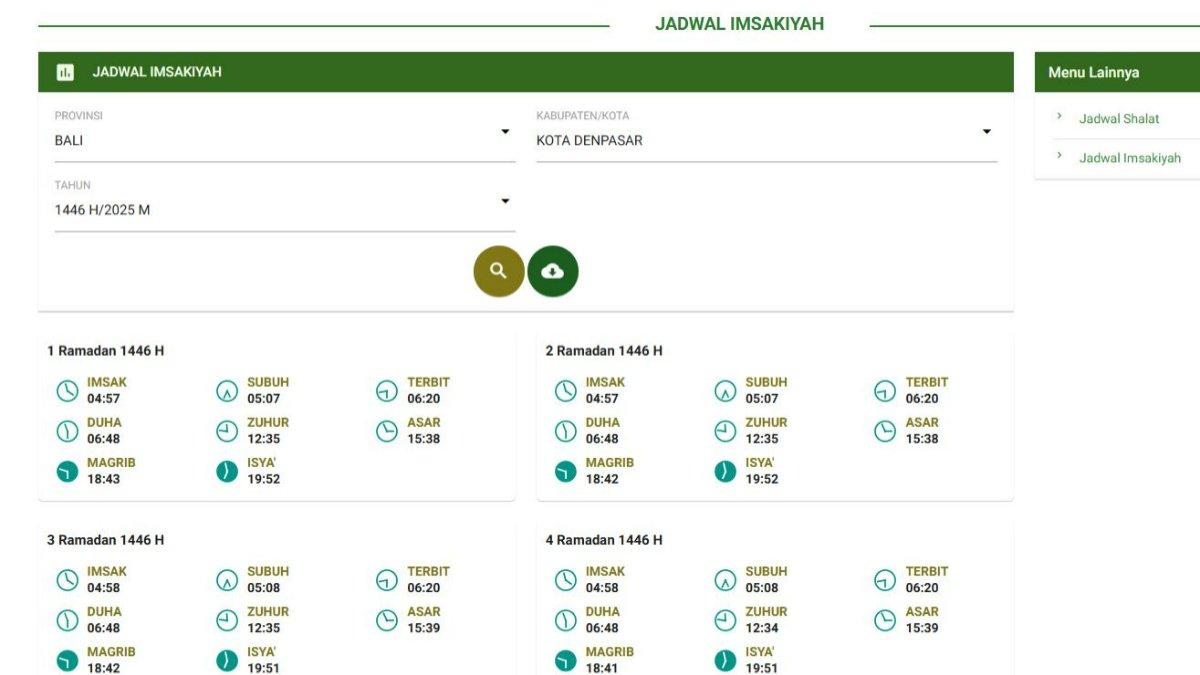Image resolution: width=1200 pixels, height=675 pixels.
Task: Select the 1 Ramadan 1446 H card title
Action: point(105,351)
